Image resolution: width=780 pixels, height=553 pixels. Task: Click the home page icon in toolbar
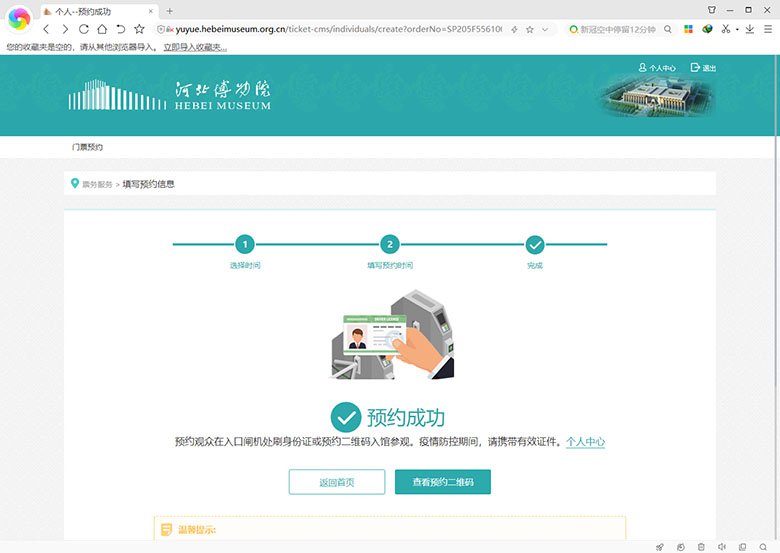pos(102,29)
